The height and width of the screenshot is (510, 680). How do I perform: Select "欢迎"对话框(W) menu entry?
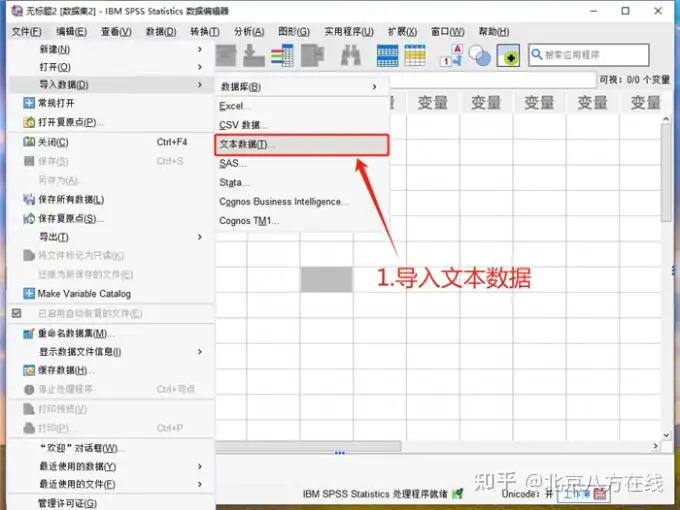point(111,448)
